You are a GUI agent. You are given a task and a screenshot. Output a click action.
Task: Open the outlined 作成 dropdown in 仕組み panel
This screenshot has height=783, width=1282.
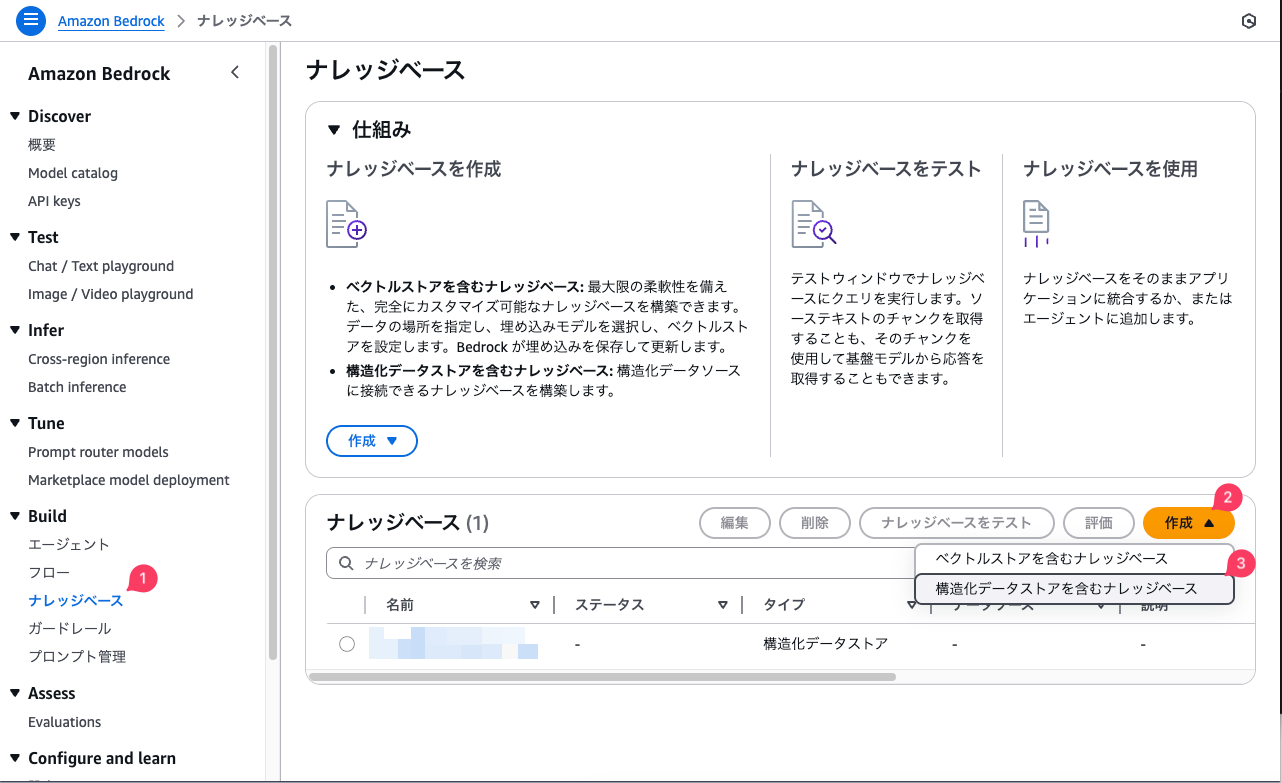(372, 441)
